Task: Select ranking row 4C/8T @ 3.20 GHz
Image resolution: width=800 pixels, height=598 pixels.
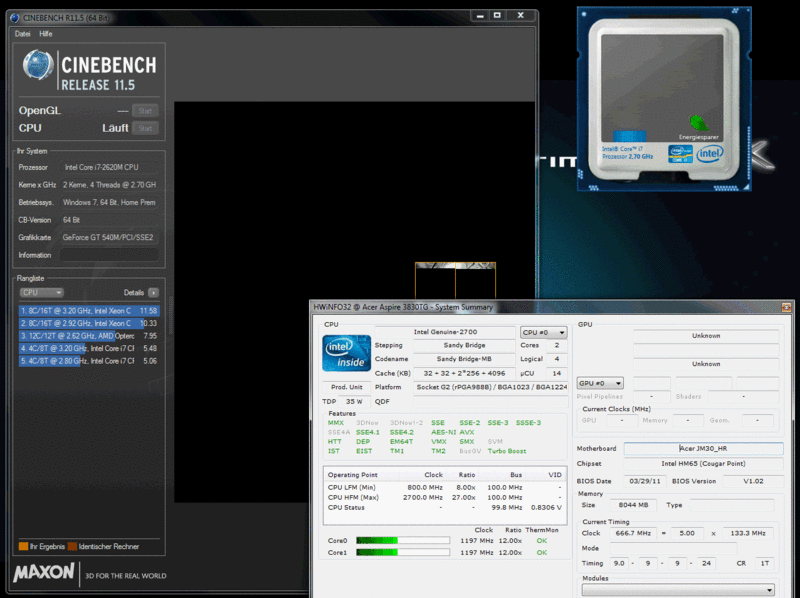Action: [x=89, y=348]
